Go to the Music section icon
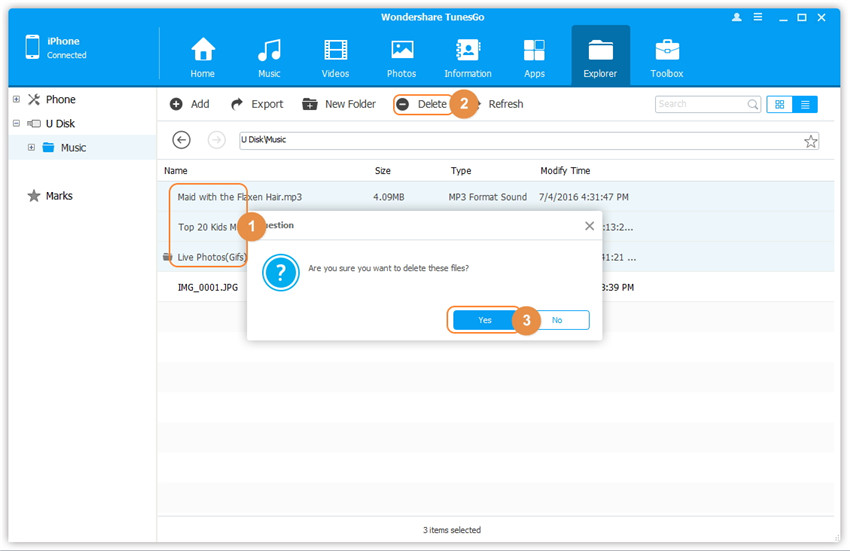The image size is (850, 551). (x=269, y=50)
